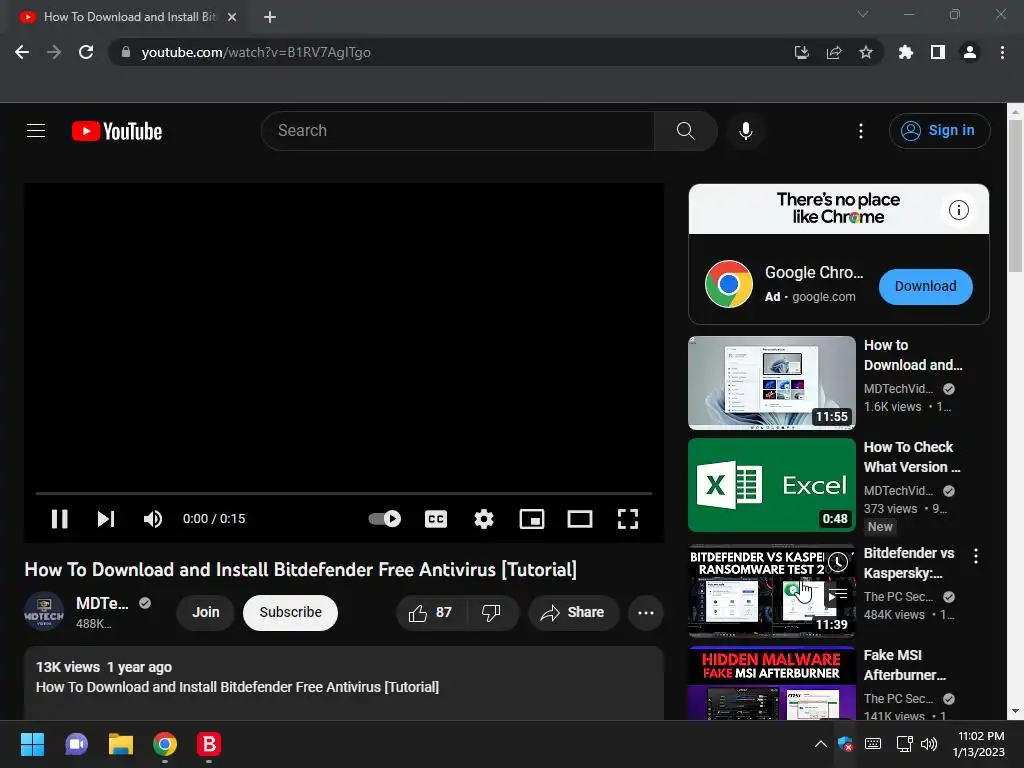
Task: Sign in to YouTube
Action: click(939, 131)
